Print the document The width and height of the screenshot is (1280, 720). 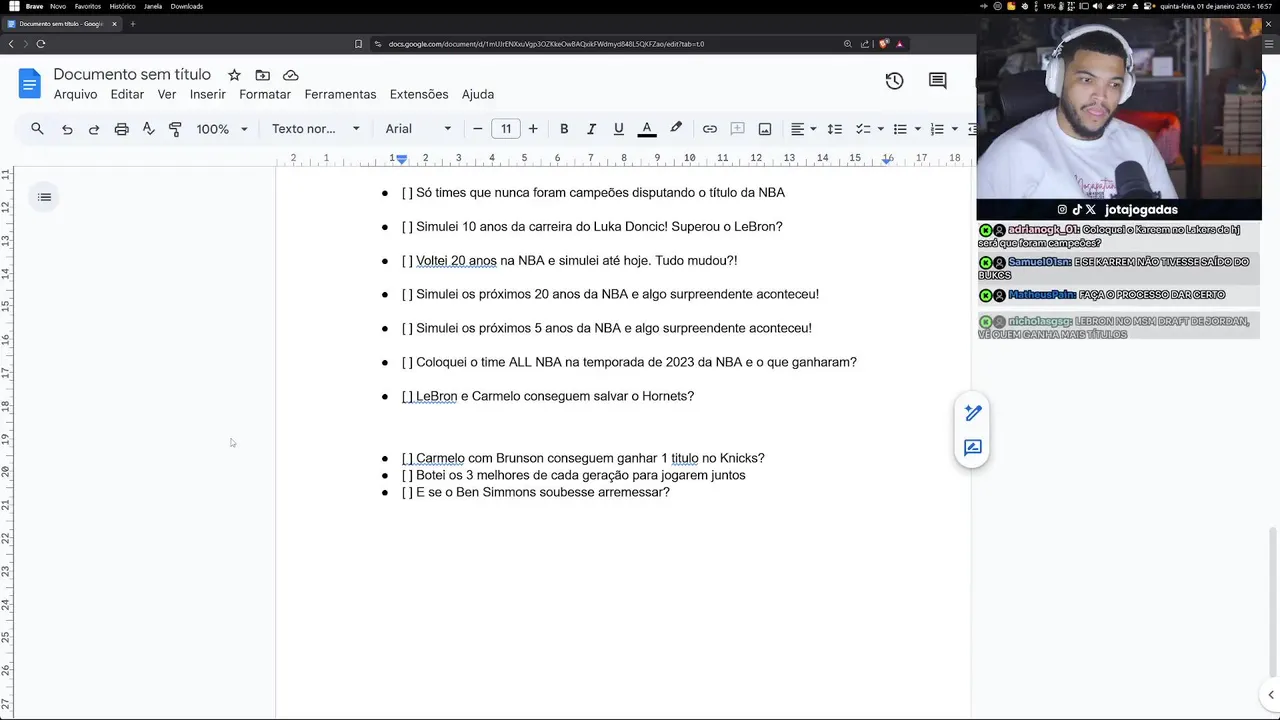pos(121,129)
